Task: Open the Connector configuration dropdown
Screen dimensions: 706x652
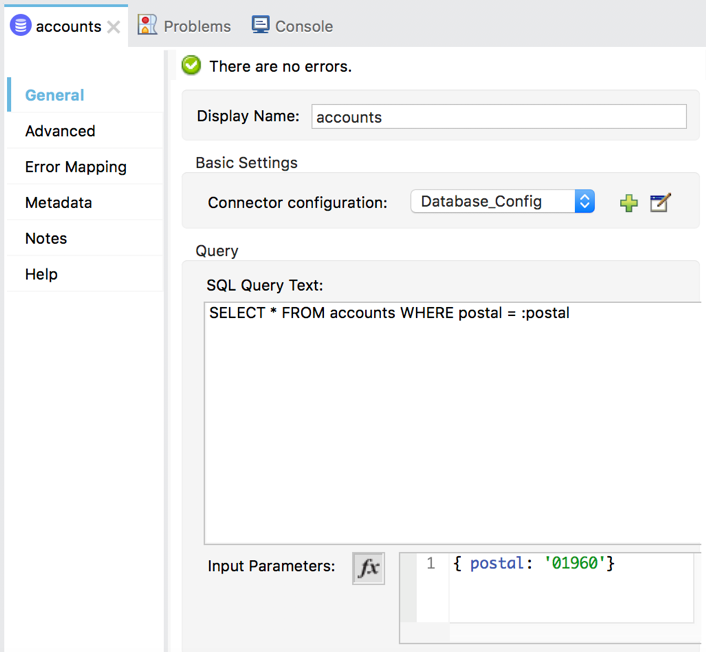Action: (502, 201)
